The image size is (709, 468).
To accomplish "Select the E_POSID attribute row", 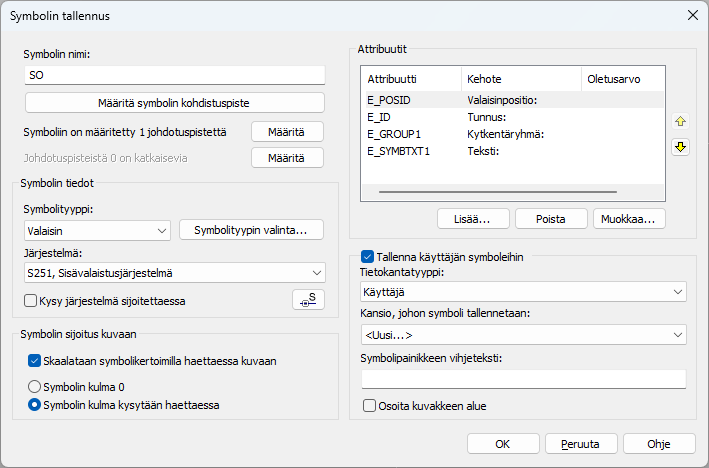I will tap(390, 100).
